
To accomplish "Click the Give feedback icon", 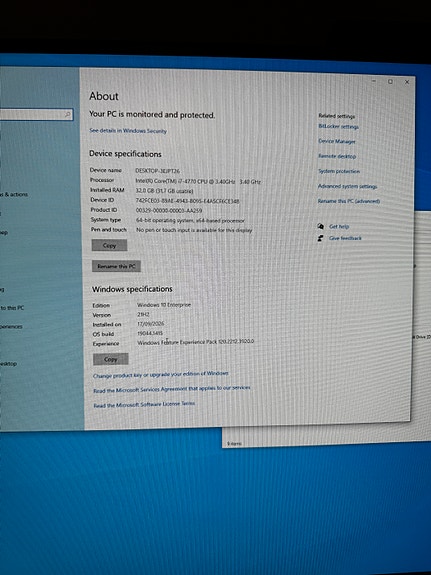I will [321, 238].
